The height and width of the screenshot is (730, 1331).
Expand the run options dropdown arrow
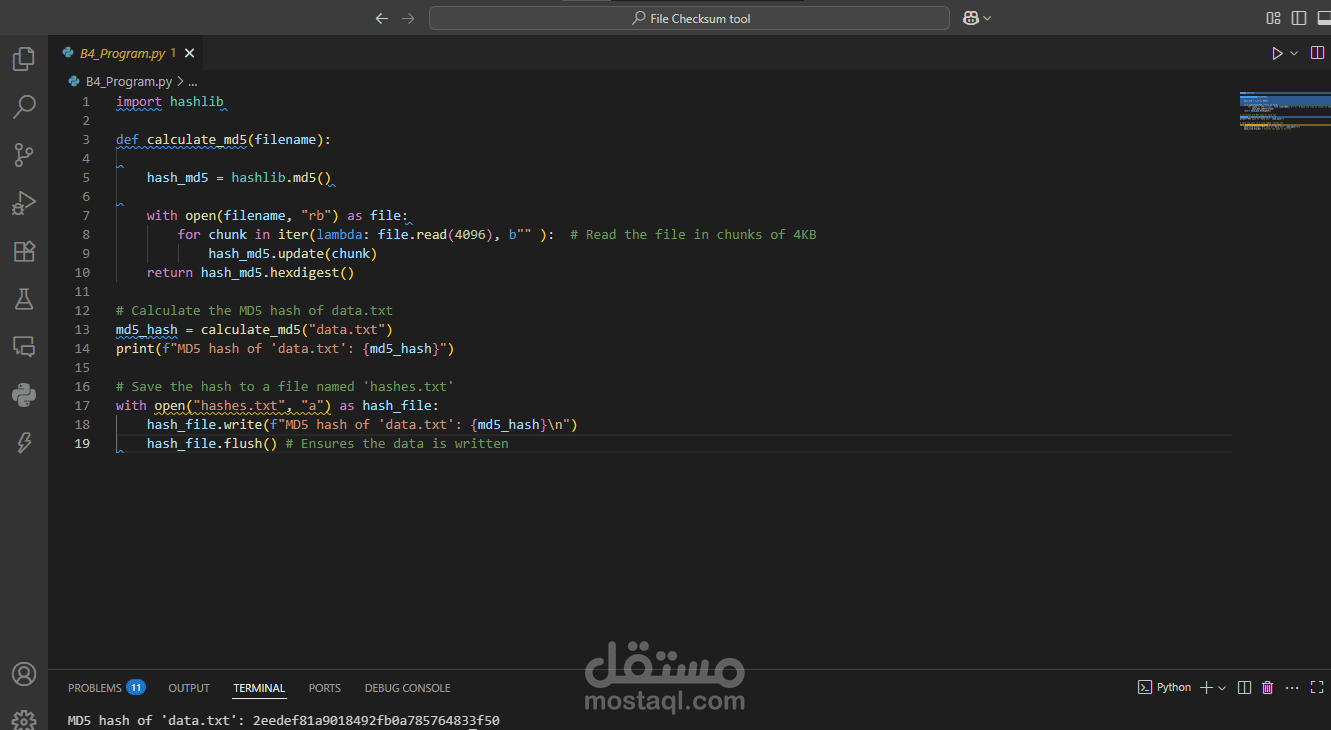1294,53
